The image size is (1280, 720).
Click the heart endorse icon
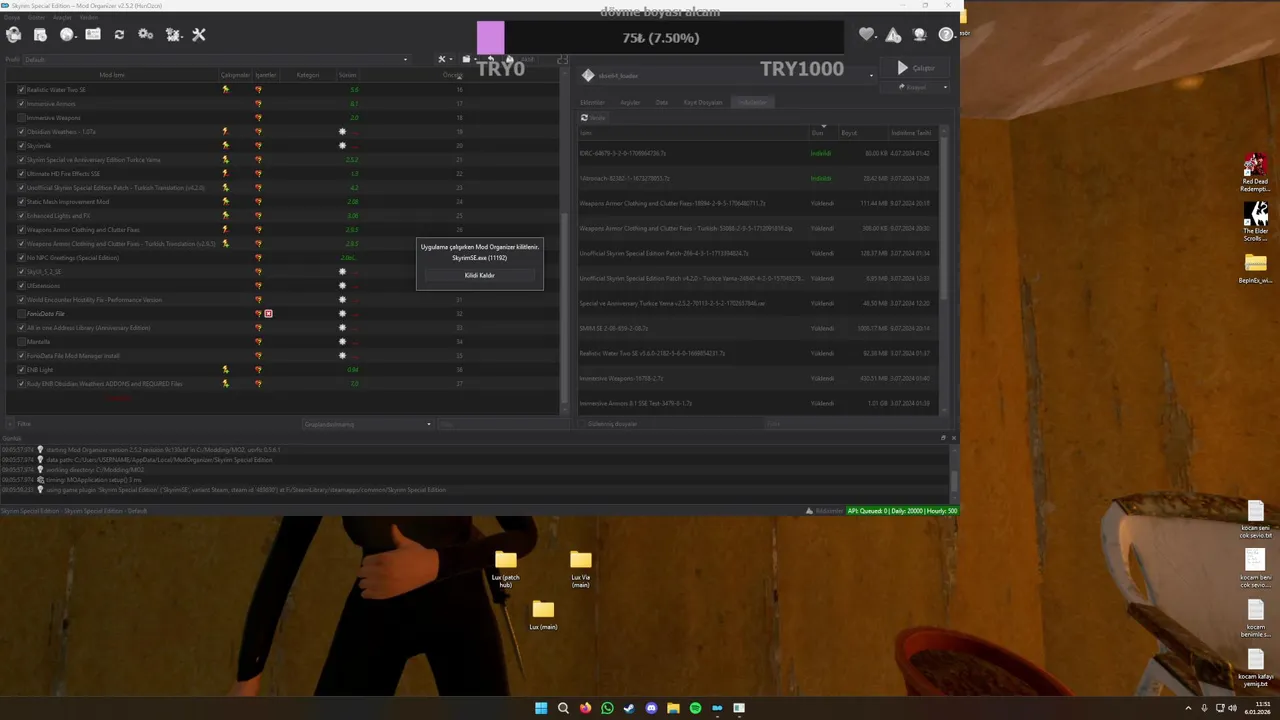(867, 35)
